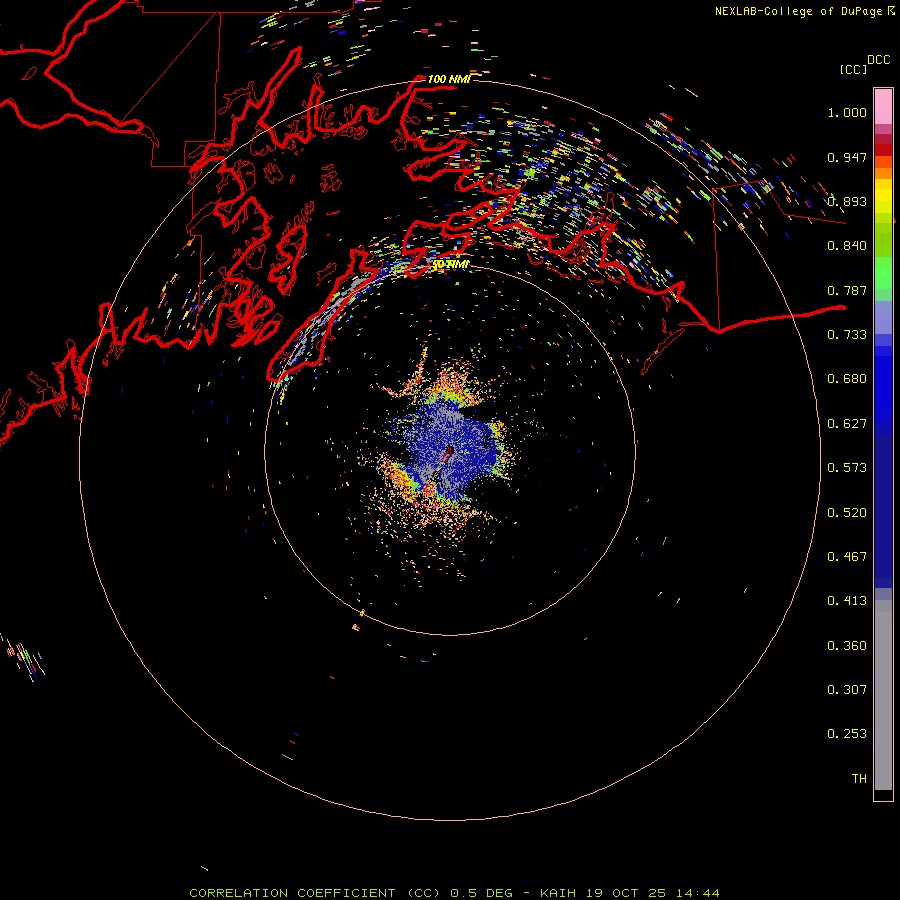Click the TH threshold label
Image resolution: width=900 pixels, height=900 pixels.
click(x=859, y=779)
